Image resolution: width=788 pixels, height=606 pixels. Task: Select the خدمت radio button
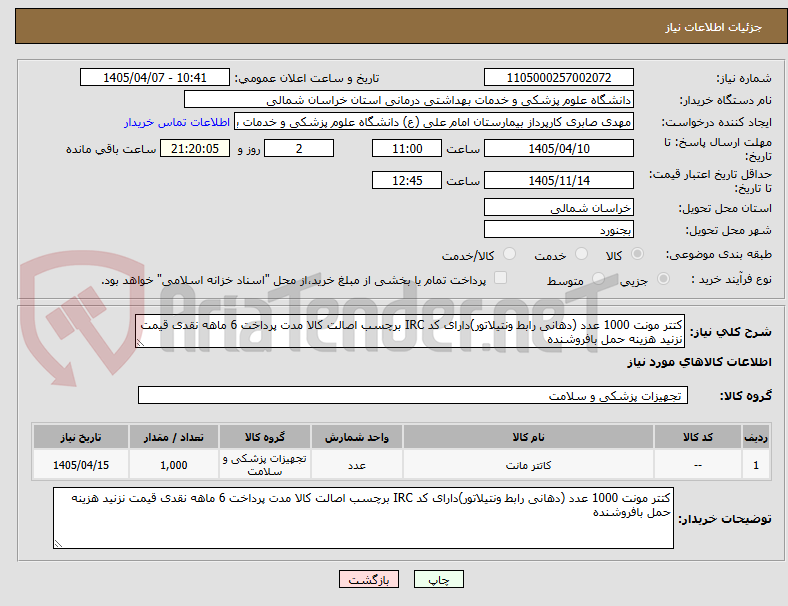click(x=581, y=254)
